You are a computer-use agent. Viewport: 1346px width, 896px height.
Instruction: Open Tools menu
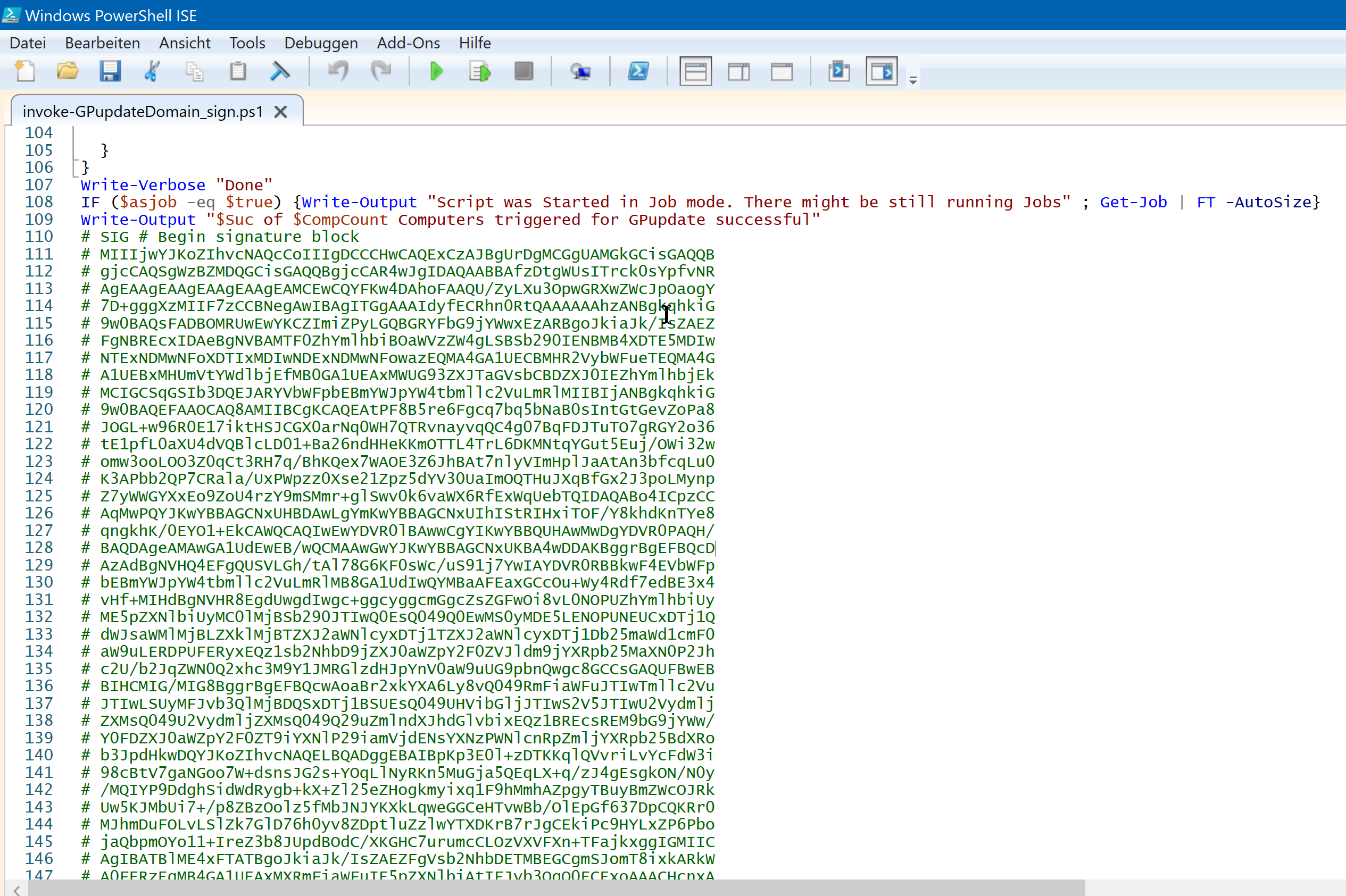(247, 43)
